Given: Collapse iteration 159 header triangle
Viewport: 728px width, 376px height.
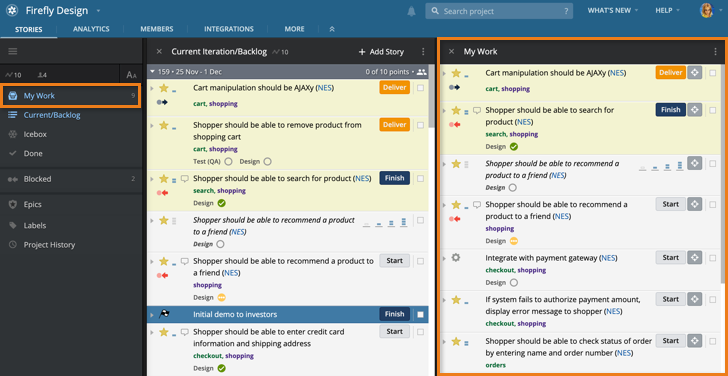Looking at the screenshot, I should [x=152, y=72].
